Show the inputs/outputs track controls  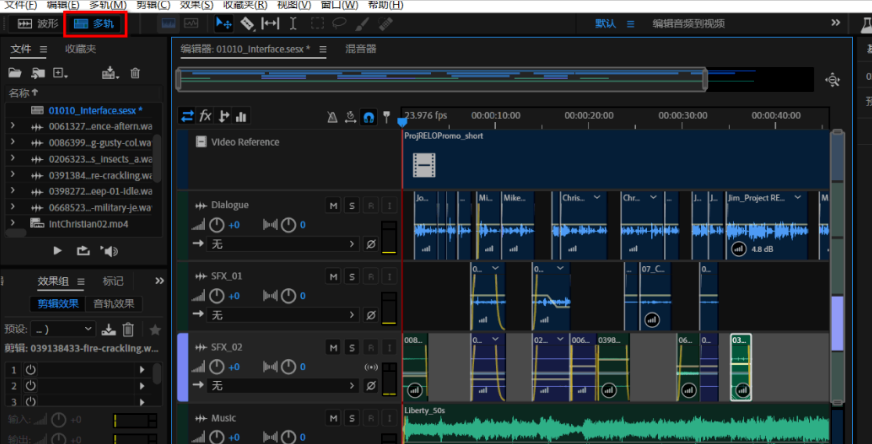pos(187,116)
